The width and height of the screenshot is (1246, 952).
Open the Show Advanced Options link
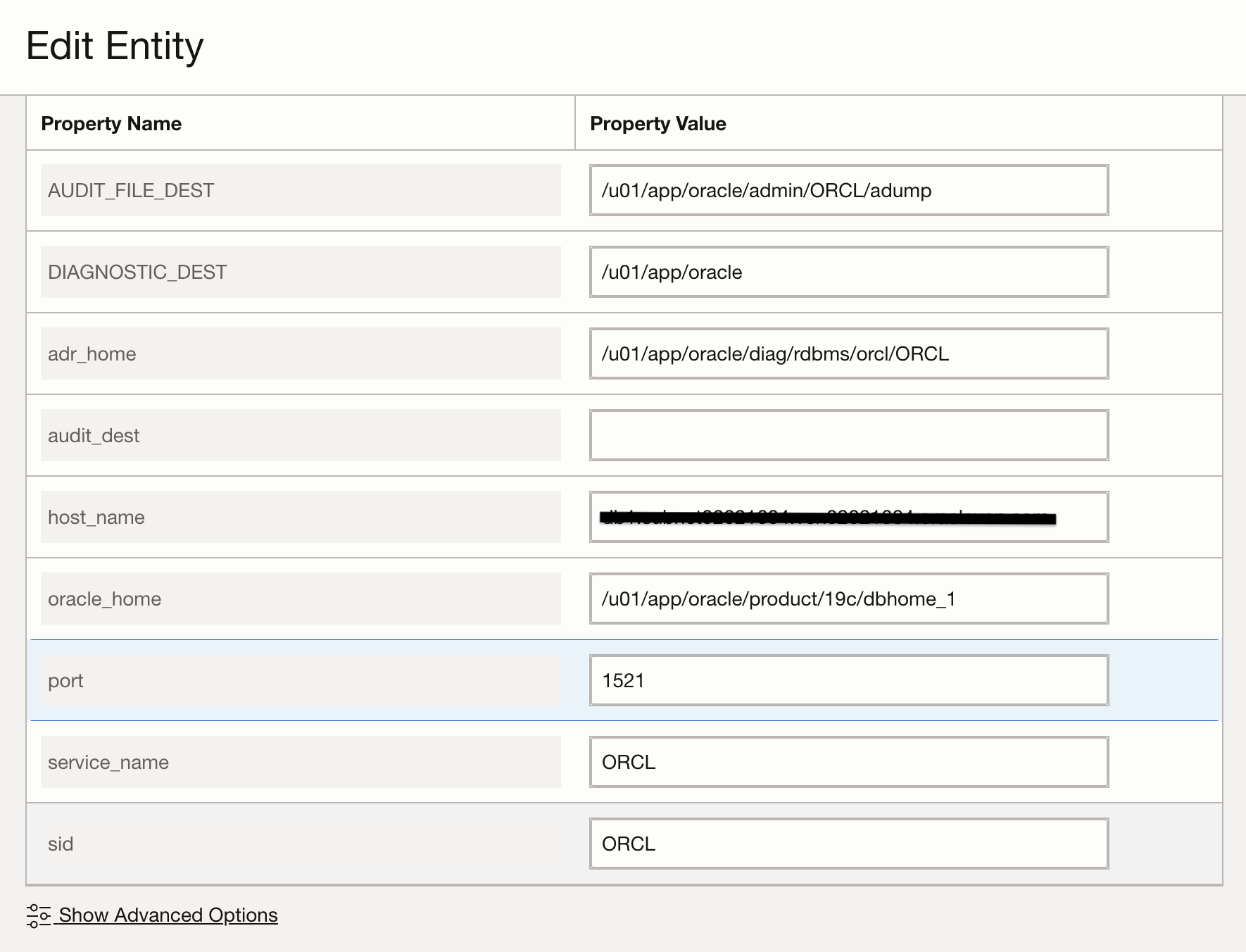tap(168, 915)
